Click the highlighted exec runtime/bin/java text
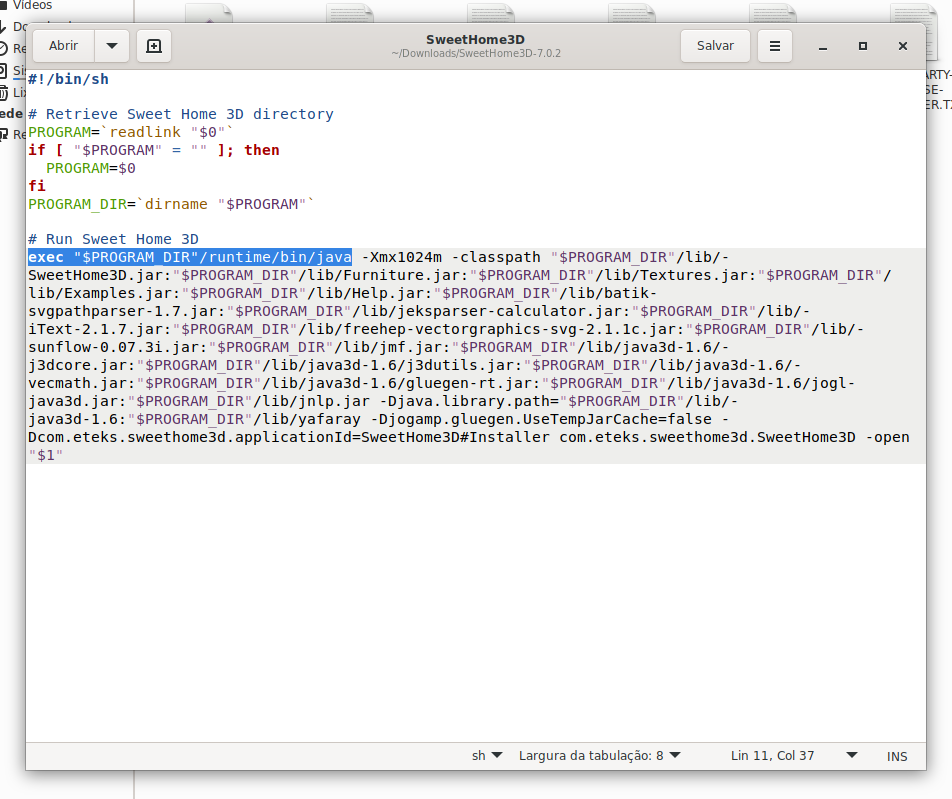 point(189,257)
